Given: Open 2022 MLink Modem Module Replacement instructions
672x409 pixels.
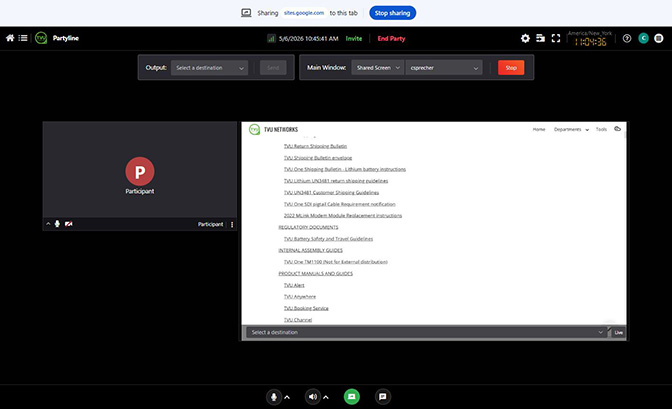Looking at the screenshot, I should 342,216.
